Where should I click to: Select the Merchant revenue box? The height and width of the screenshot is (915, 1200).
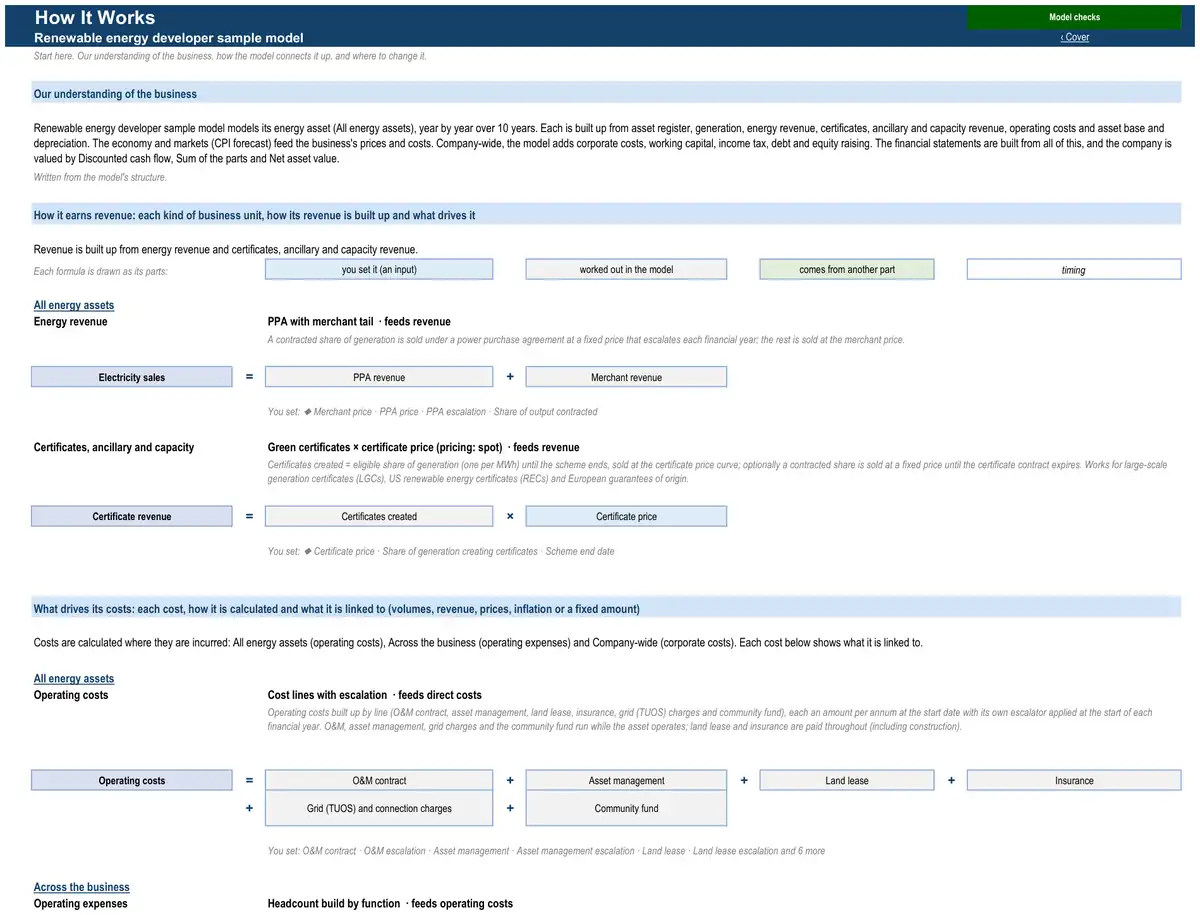[626, 377]
